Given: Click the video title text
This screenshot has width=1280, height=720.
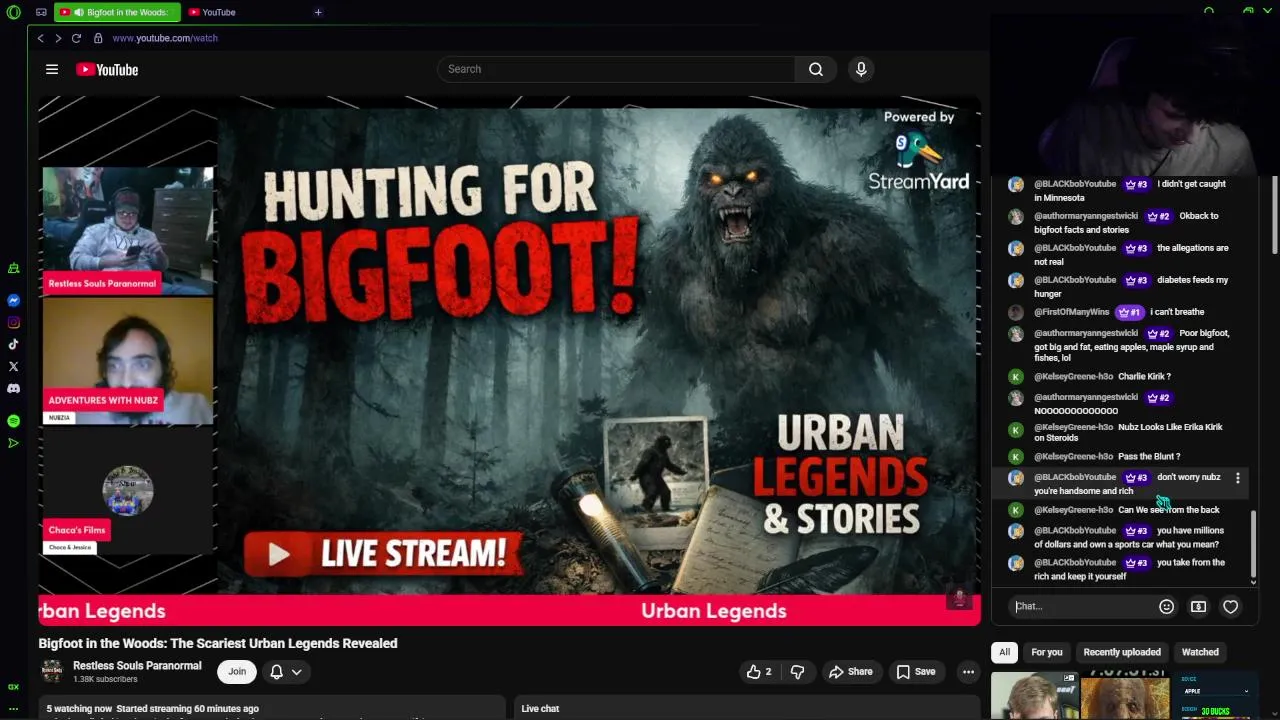Looking at the screenshot, I should click(x=218, y=643).
